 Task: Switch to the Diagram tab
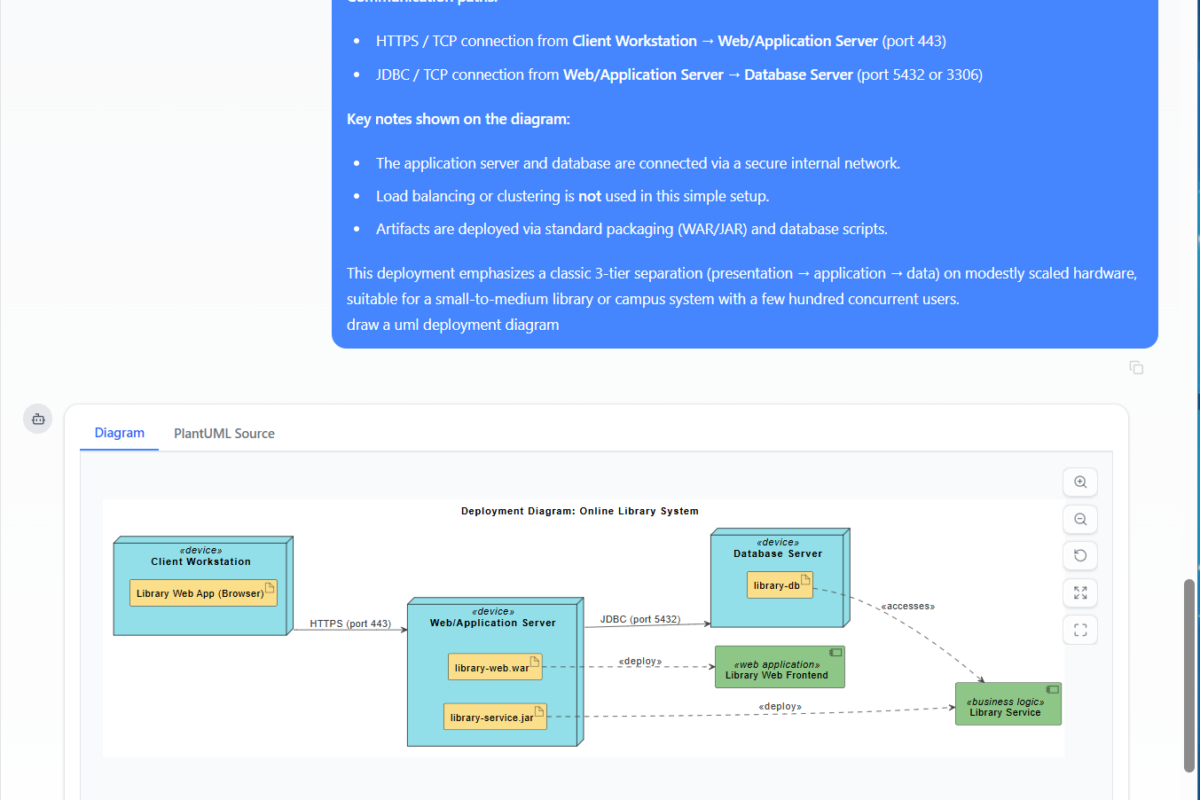[x=119, y=433]
